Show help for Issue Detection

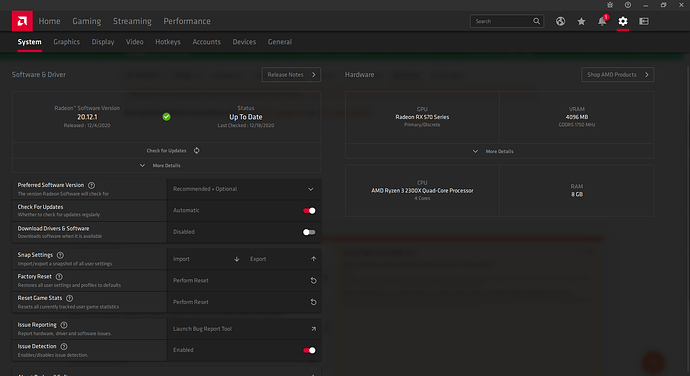pyautogui.click(x=64, y=347)
